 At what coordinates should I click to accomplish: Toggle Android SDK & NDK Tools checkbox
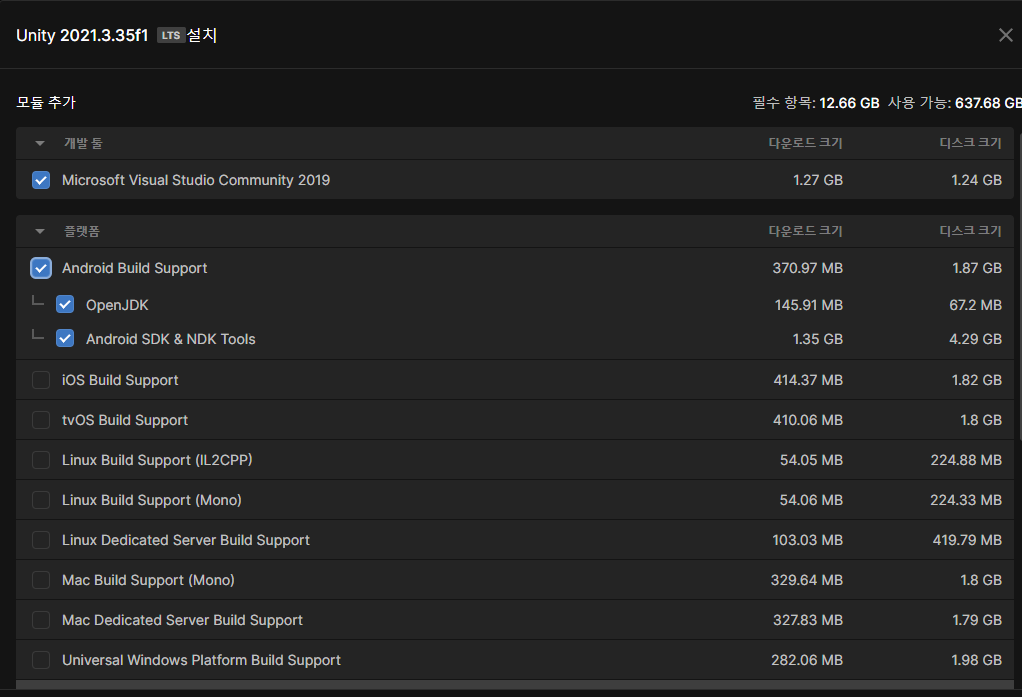pyautogui.click(x=65, y=338)
